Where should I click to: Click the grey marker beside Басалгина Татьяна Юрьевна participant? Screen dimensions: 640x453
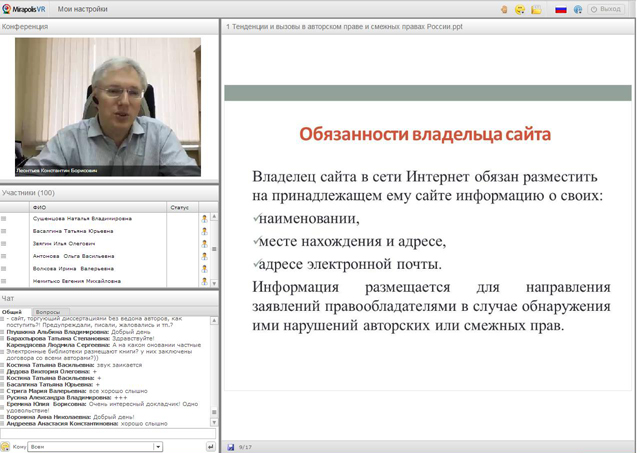(4, 231)
